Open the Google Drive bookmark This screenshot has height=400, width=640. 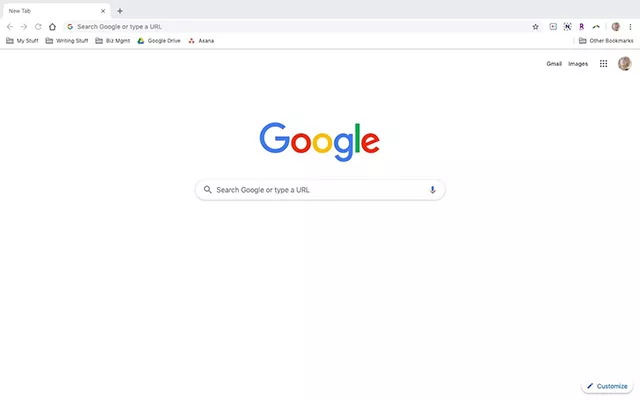pyautogui.click(x=159, y=41)
